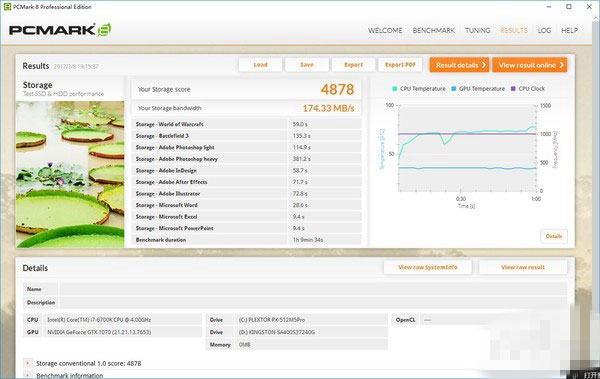Open the Log tab
This screenshot has width=600, height=379.
(x=544, y=30)
